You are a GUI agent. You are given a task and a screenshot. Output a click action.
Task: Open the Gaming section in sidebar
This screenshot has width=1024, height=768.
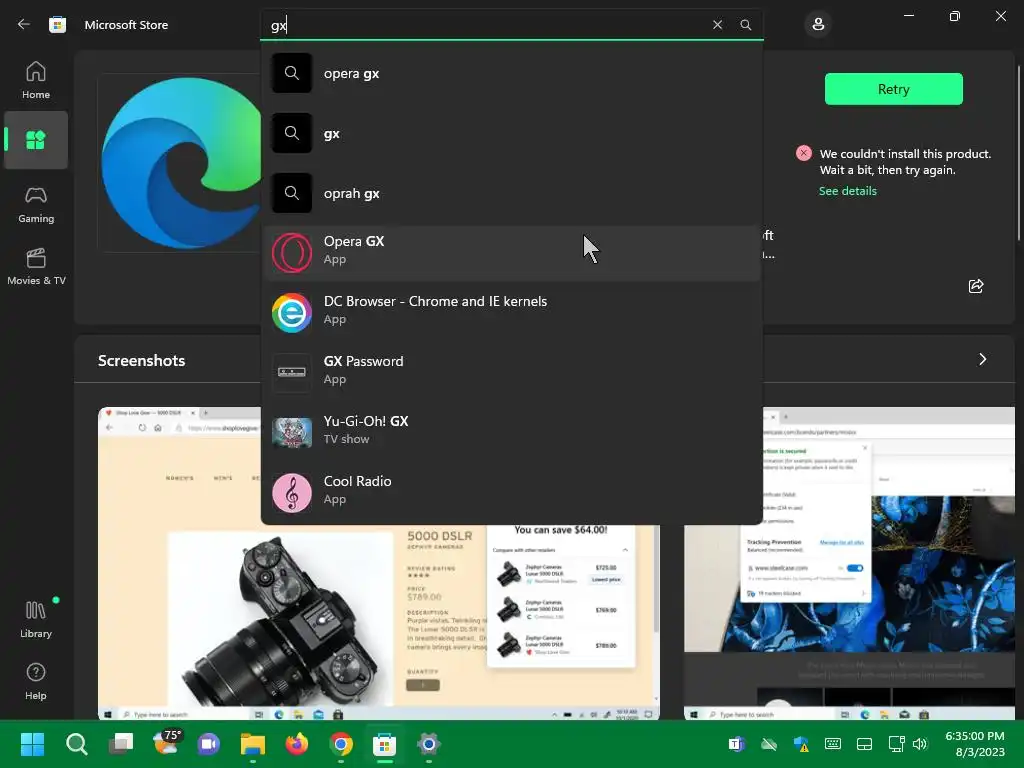pyautogui.click(x=36, y=204)
